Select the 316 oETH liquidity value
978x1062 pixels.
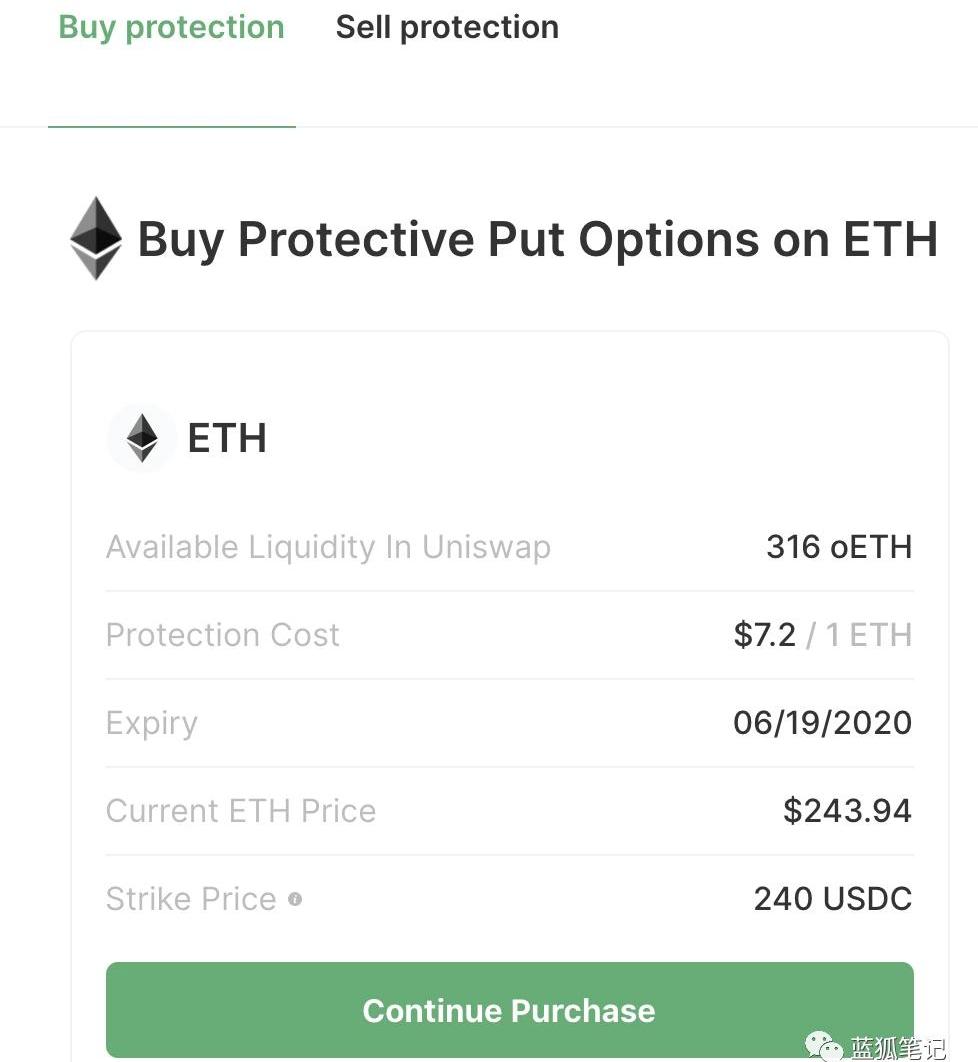[x=839, y=547]
